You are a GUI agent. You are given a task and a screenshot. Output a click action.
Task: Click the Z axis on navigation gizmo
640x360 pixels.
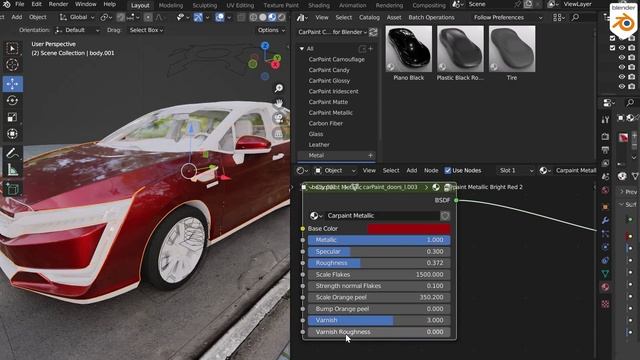(x=265, y=46)
